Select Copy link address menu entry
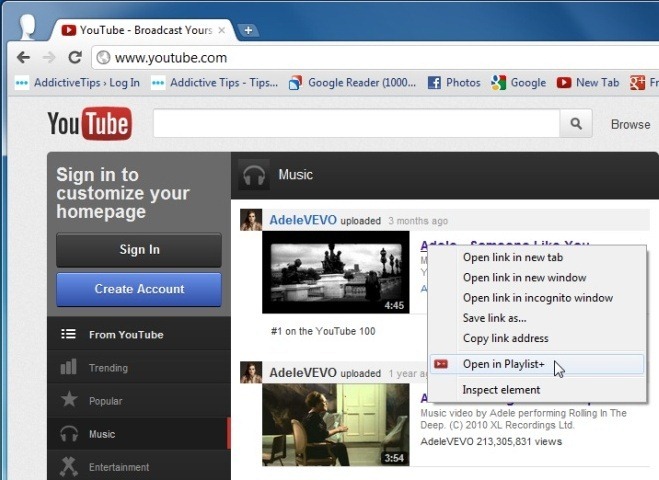This screenshot has height=480, width=659. coord(505,338)
